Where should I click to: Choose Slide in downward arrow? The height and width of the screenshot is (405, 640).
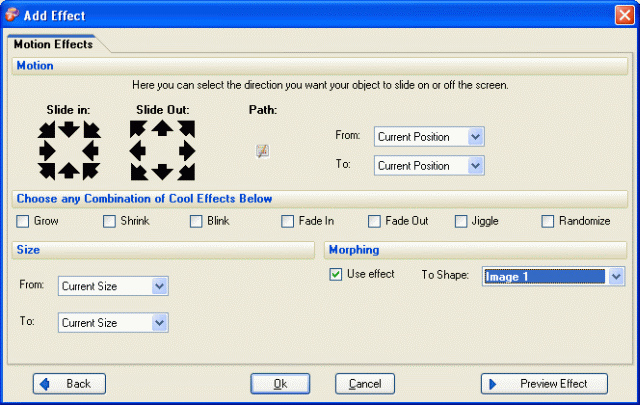tap(69, 129)
